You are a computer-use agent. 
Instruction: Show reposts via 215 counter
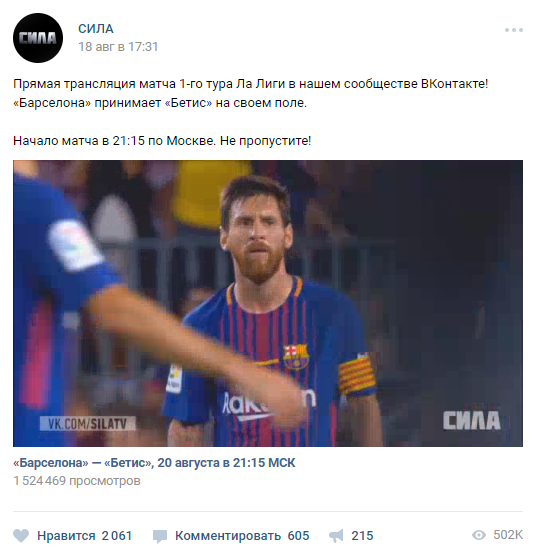point(362,536)
